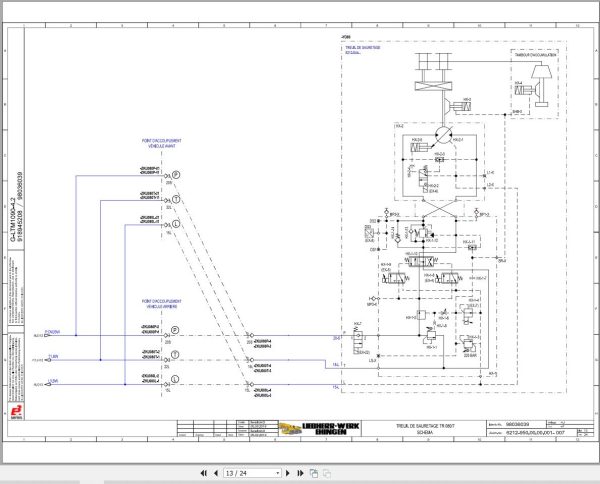The height and width of the screenshot is (484, 600).
Task: Click the 'POINT D'ACCOUPLEMENT VEHICULE AVANT' label
Action: [161, 143]
